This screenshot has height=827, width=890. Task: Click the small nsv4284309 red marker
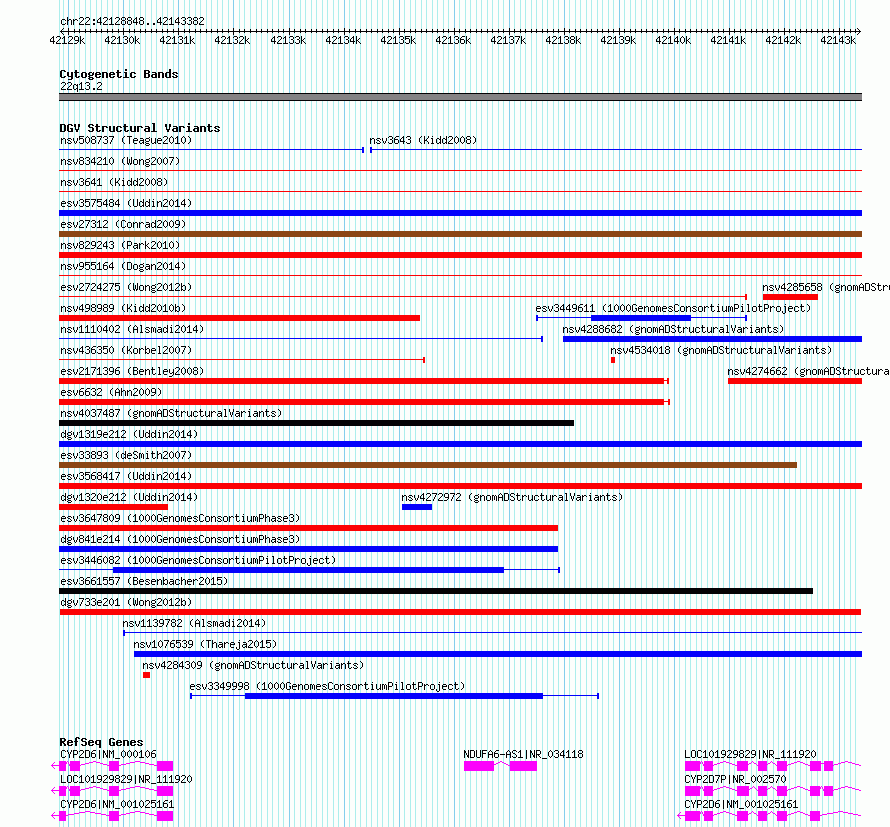146,675
